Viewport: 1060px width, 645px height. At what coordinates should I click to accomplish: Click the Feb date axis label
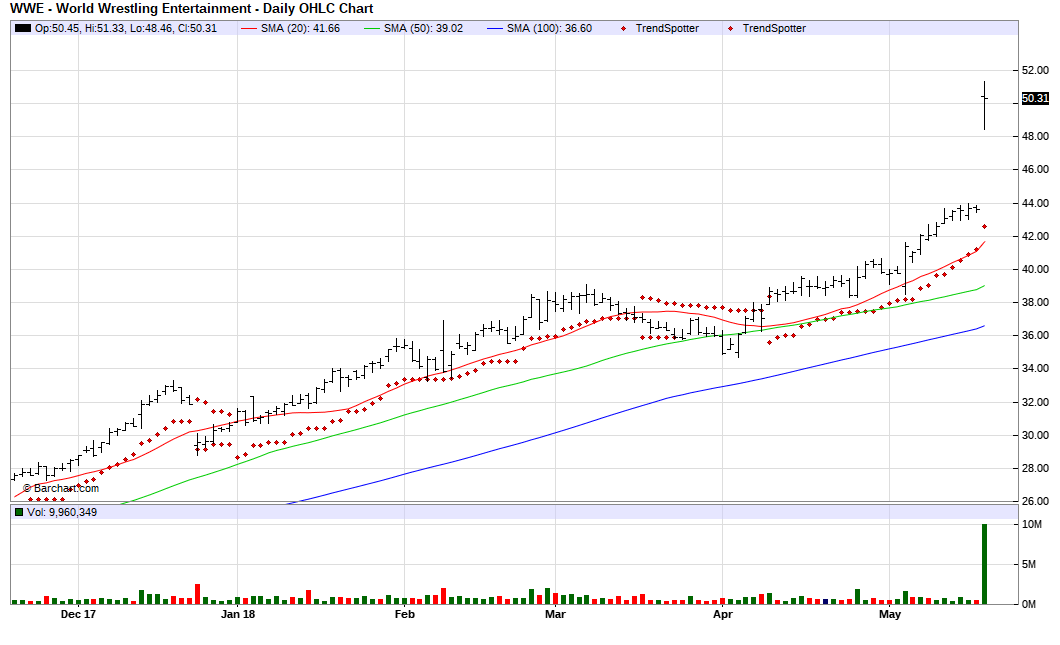pos(404,615)
